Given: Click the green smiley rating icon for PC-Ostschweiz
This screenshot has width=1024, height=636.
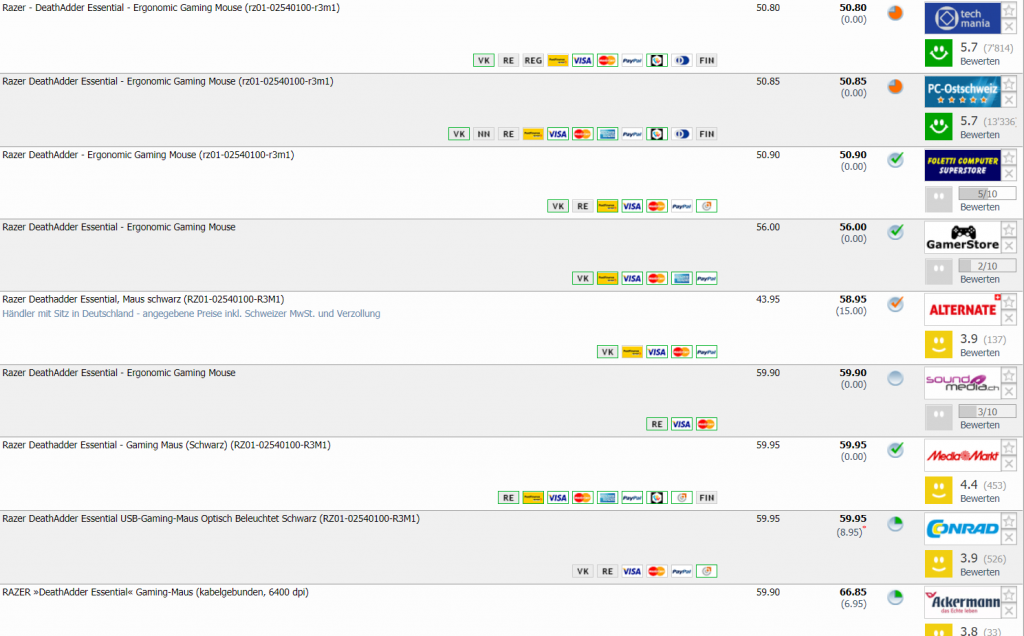Looking at the screenshot, I should point(938,127).
